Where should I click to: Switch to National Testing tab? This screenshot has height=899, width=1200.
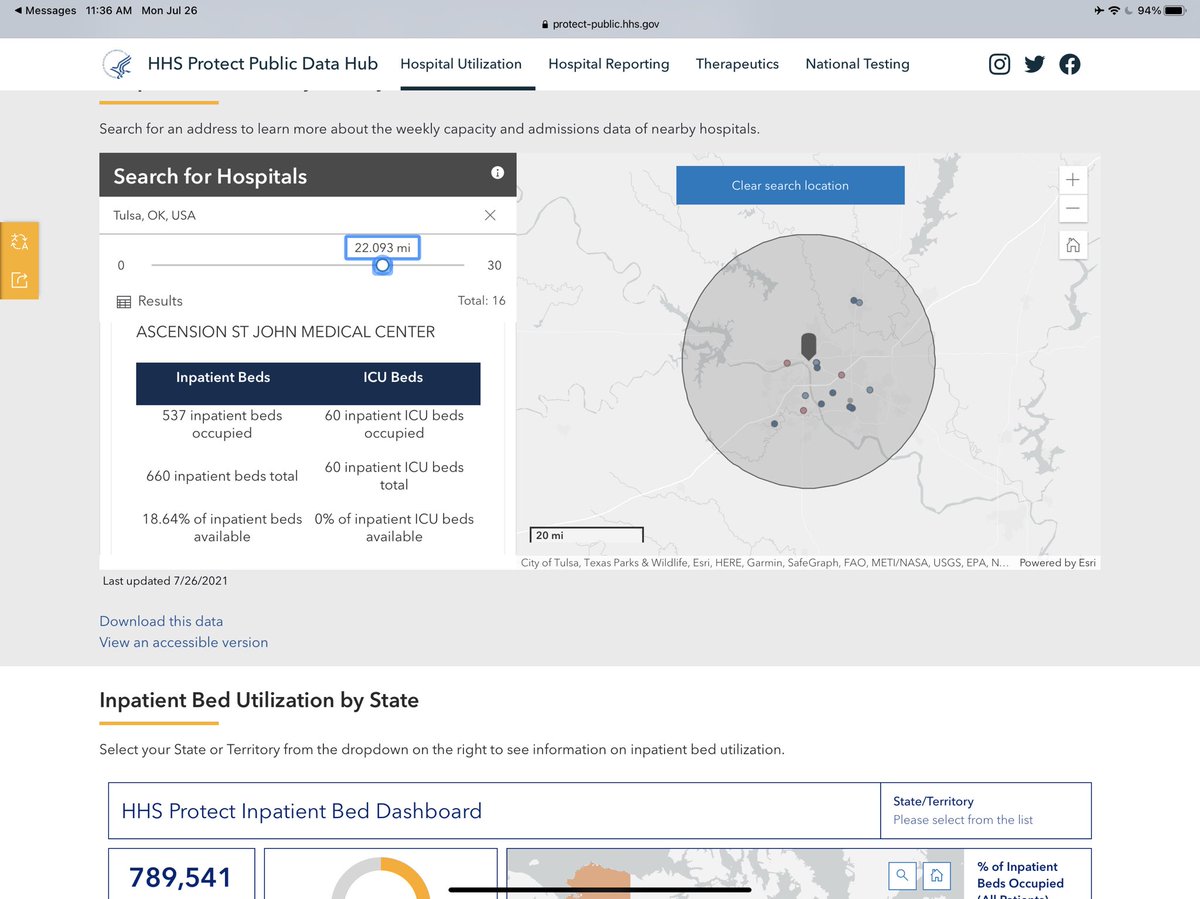tap(858, 64)
